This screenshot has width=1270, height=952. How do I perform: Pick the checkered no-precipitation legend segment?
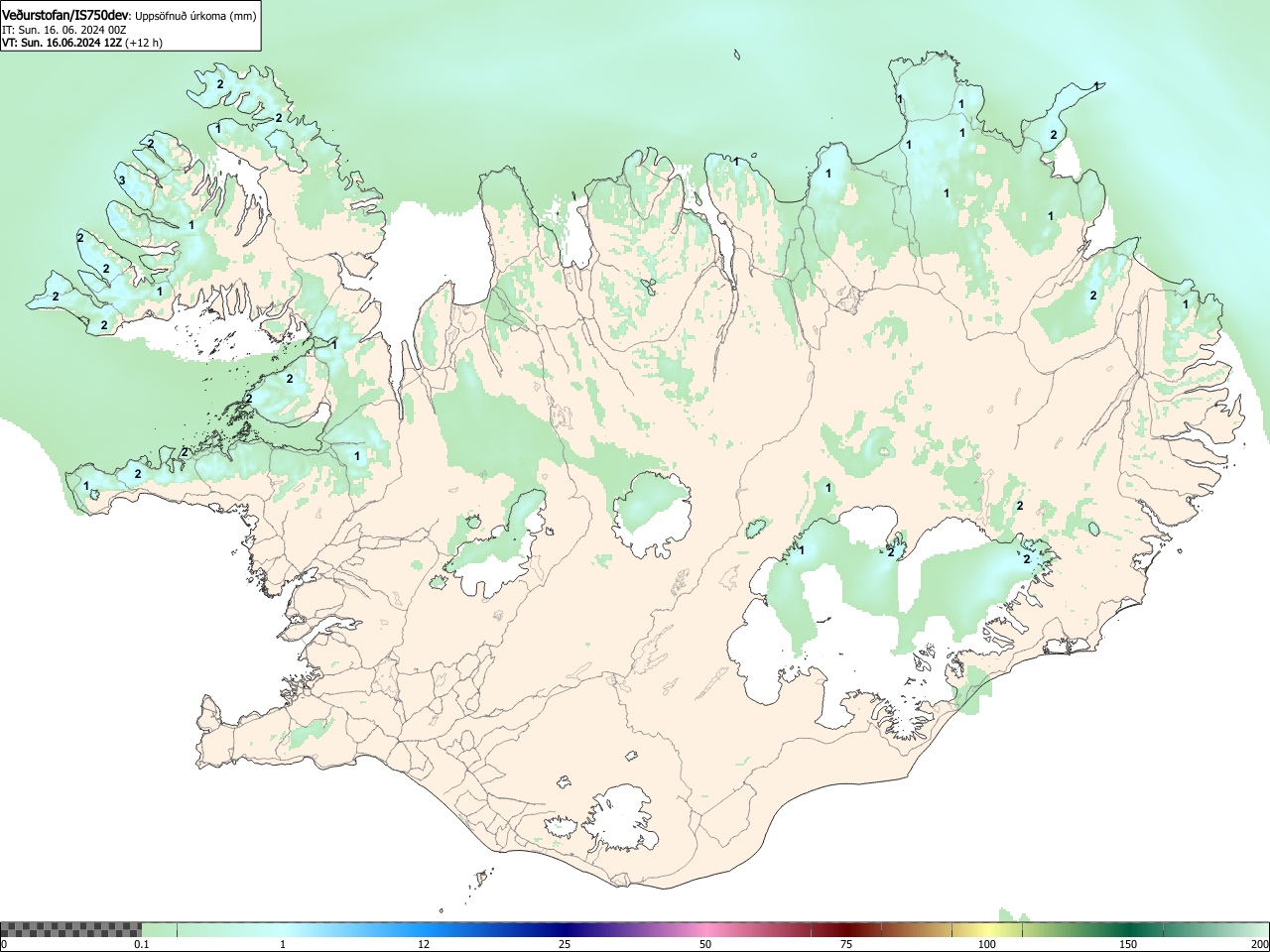[71, 929]
